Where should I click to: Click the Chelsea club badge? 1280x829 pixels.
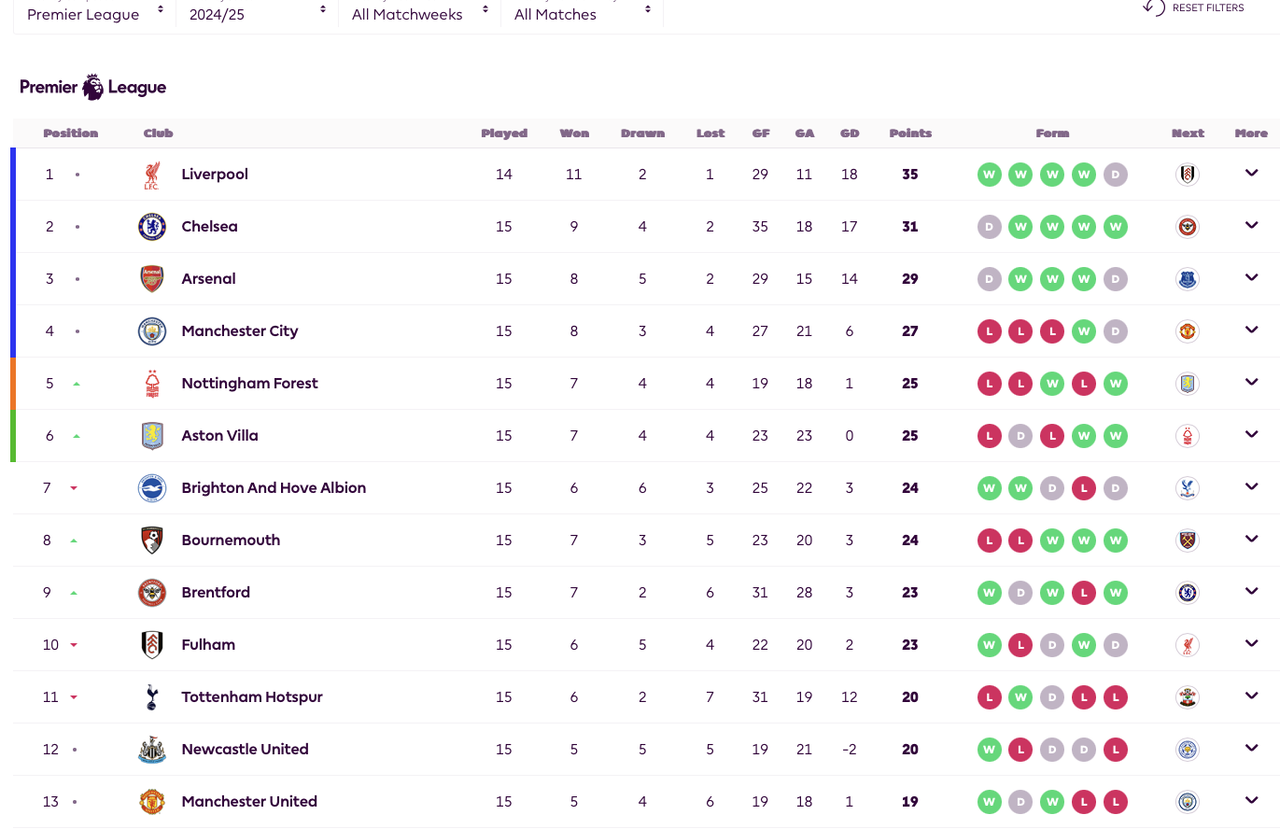(152, 227)
